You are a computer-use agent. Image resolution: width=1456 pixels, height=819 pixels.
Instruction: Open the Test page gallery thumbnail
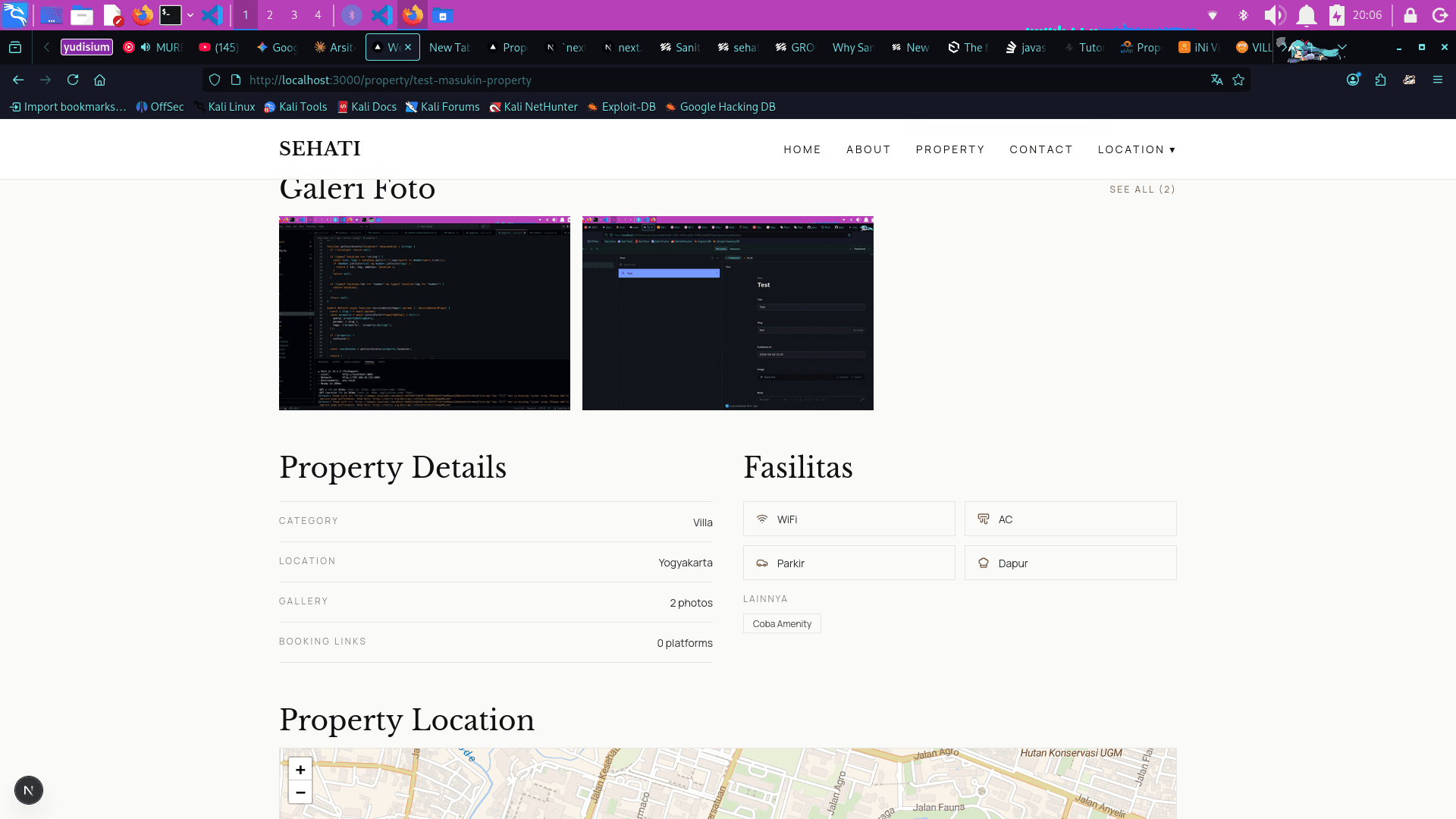coord(728,313)
